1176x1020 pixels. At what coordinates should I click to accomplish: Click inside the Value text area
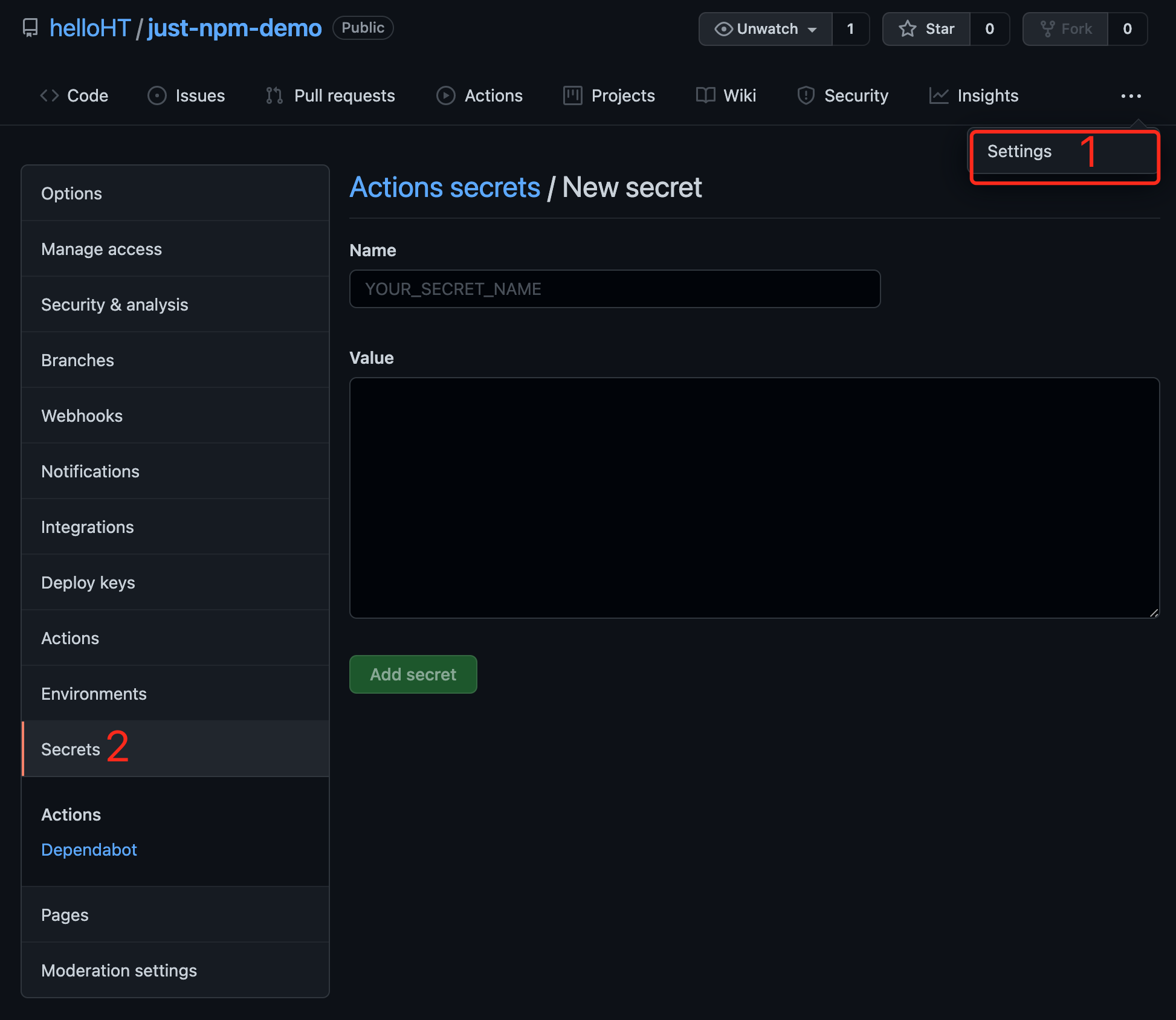click(755, 498)
